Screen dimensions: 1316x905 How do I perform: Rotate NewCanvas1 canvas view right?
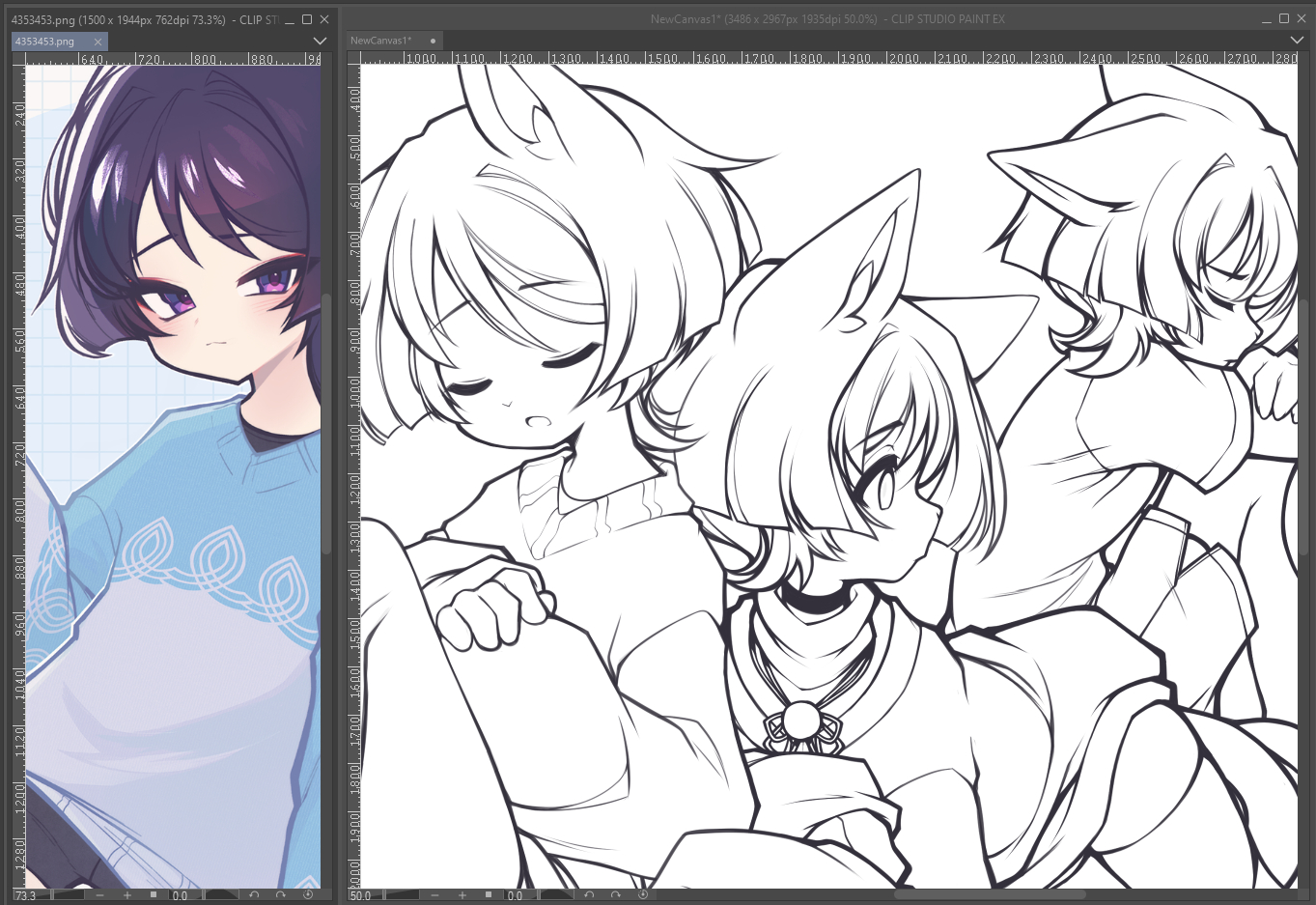[x=616, y=895]
